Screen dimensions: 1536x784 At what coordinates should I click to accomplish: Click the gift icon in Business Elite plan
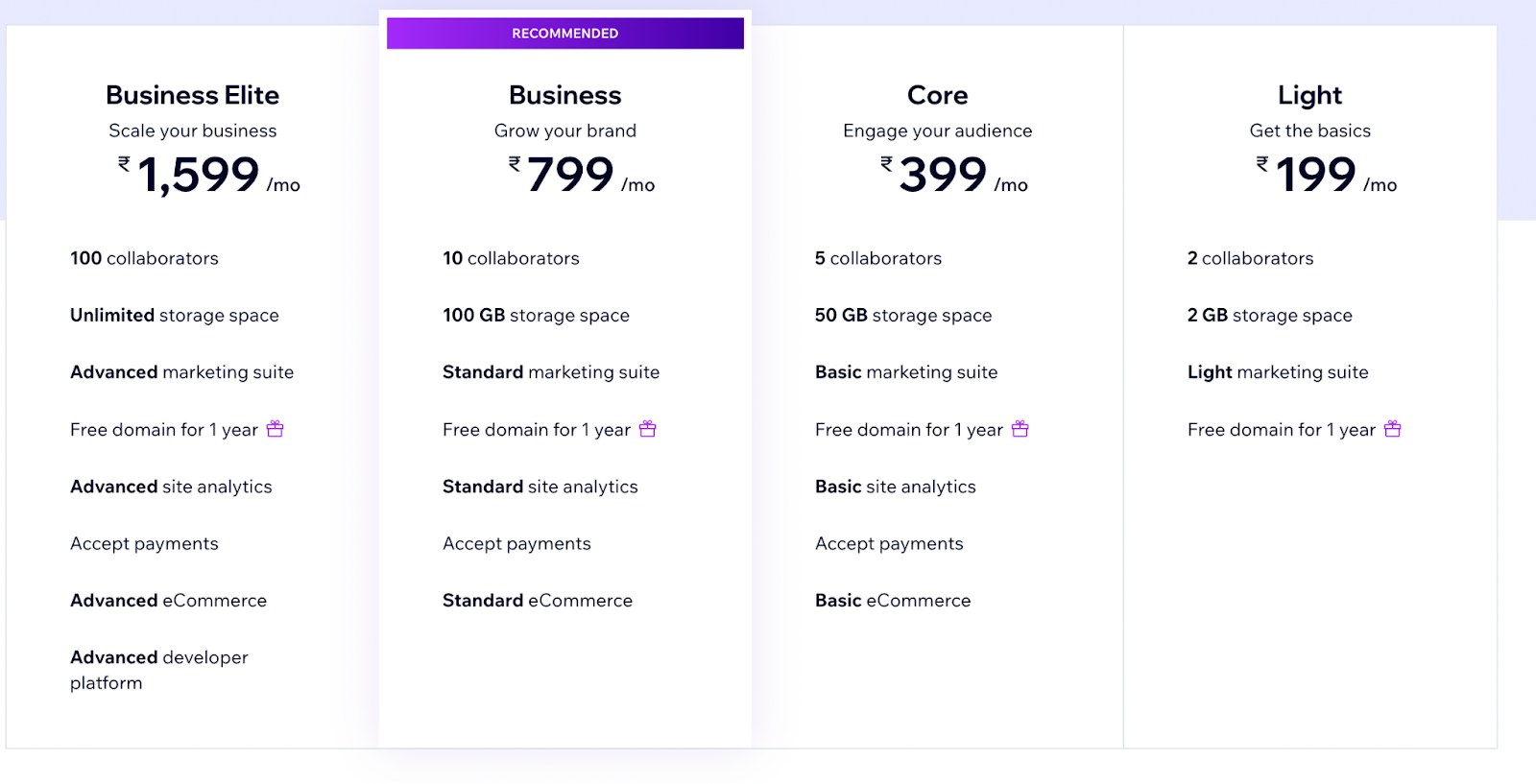276,429
